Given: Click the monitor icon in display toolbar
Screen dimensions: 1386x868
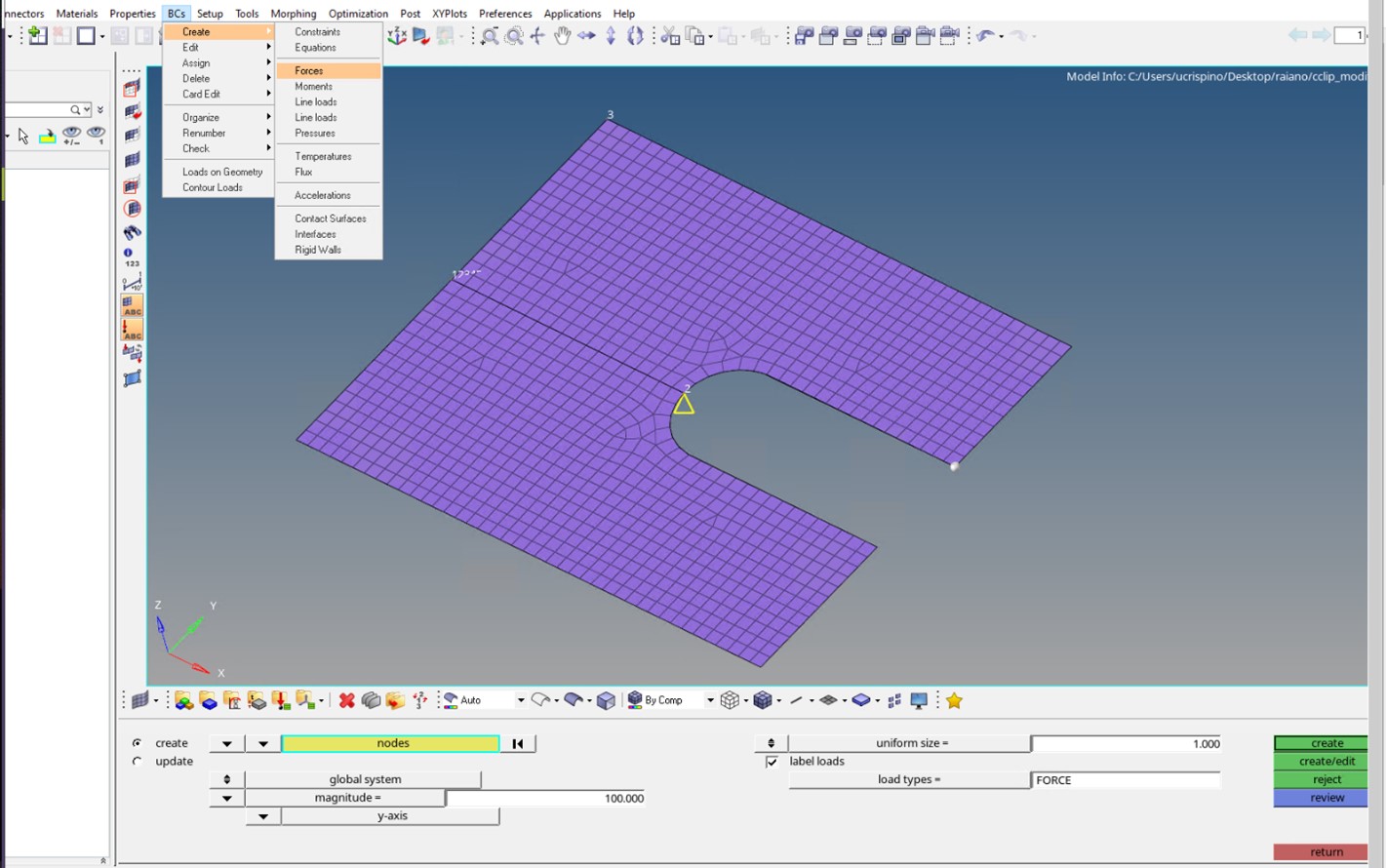Looking at the screenshot, I should pos(918,700).
